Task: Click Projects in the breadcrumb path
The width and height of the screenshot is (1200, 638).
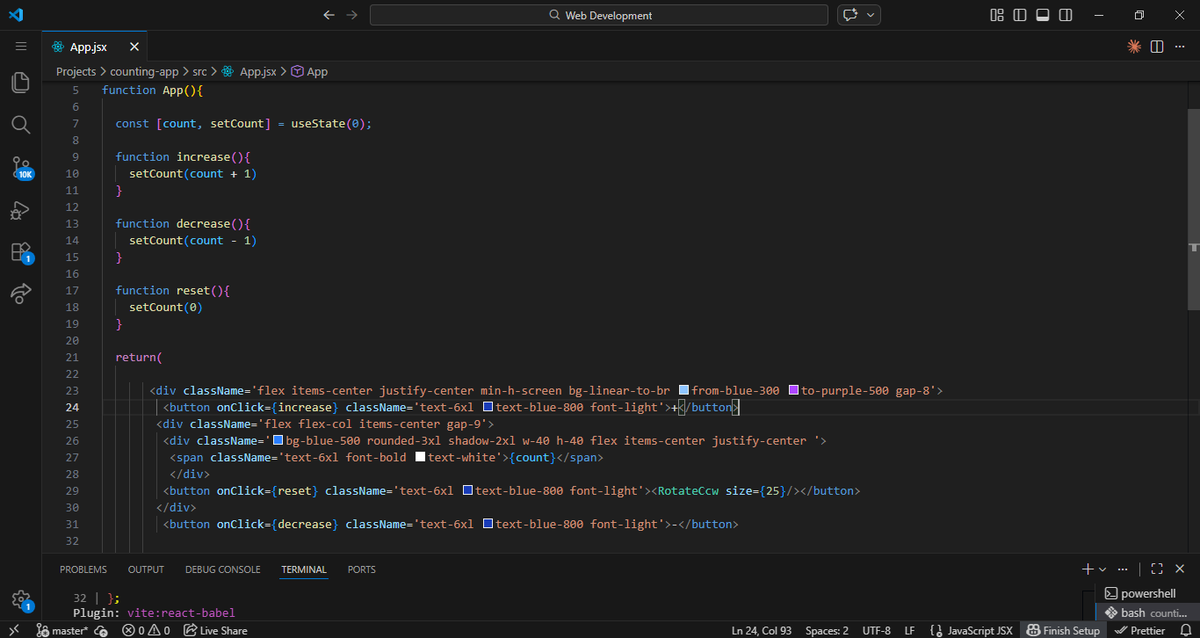Action: tap(76, 71)
